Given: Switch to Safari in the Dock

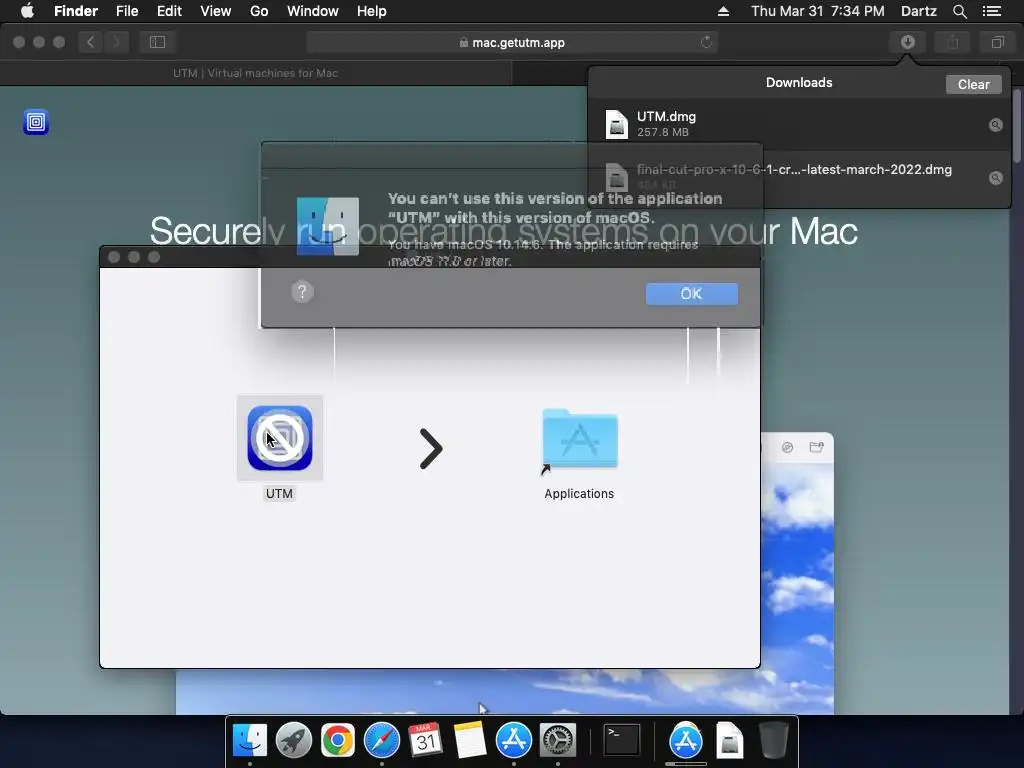Looking at the screenshot, I should 381,740.
